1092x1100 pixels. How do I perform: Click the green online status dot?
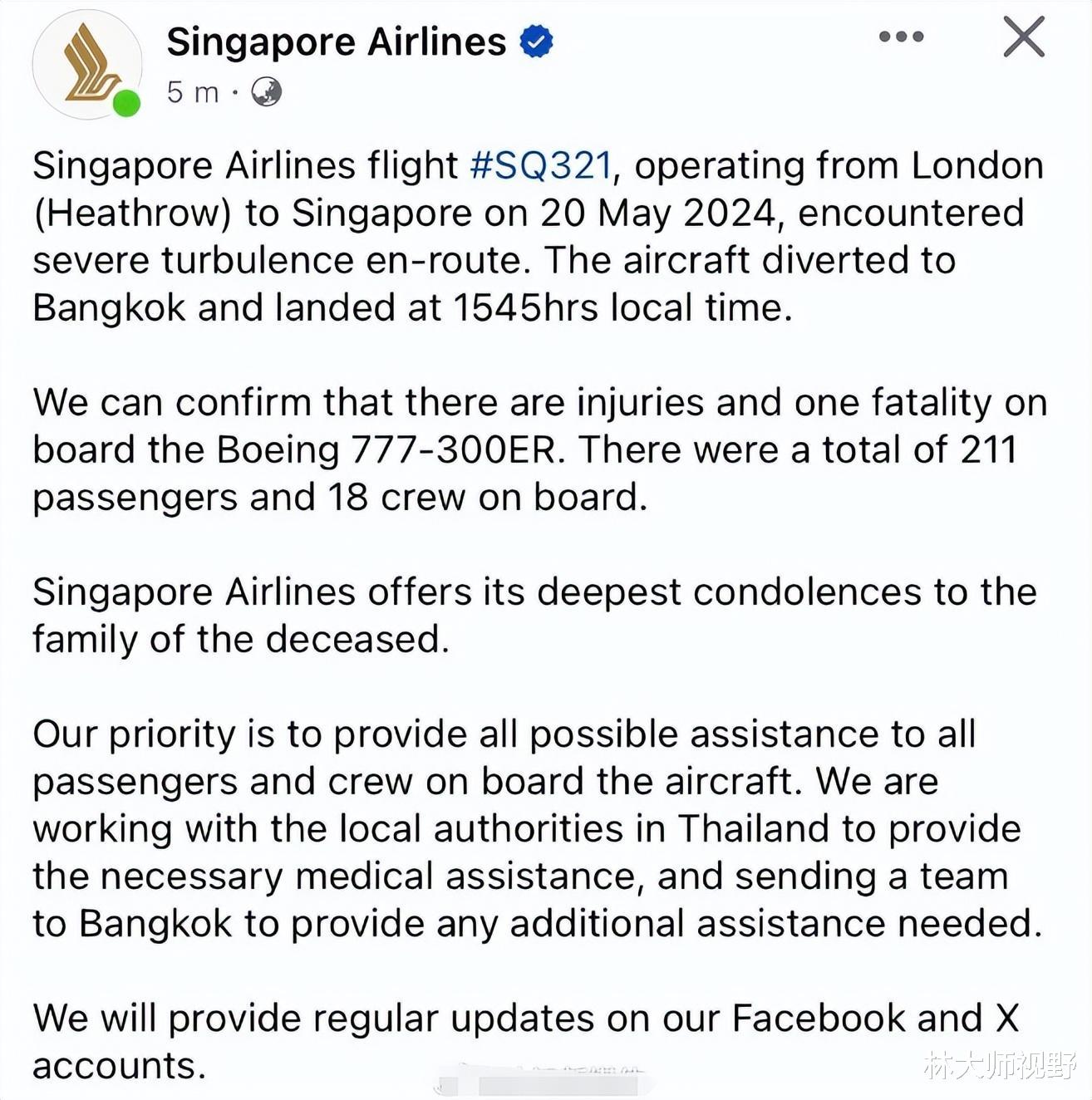126,103
